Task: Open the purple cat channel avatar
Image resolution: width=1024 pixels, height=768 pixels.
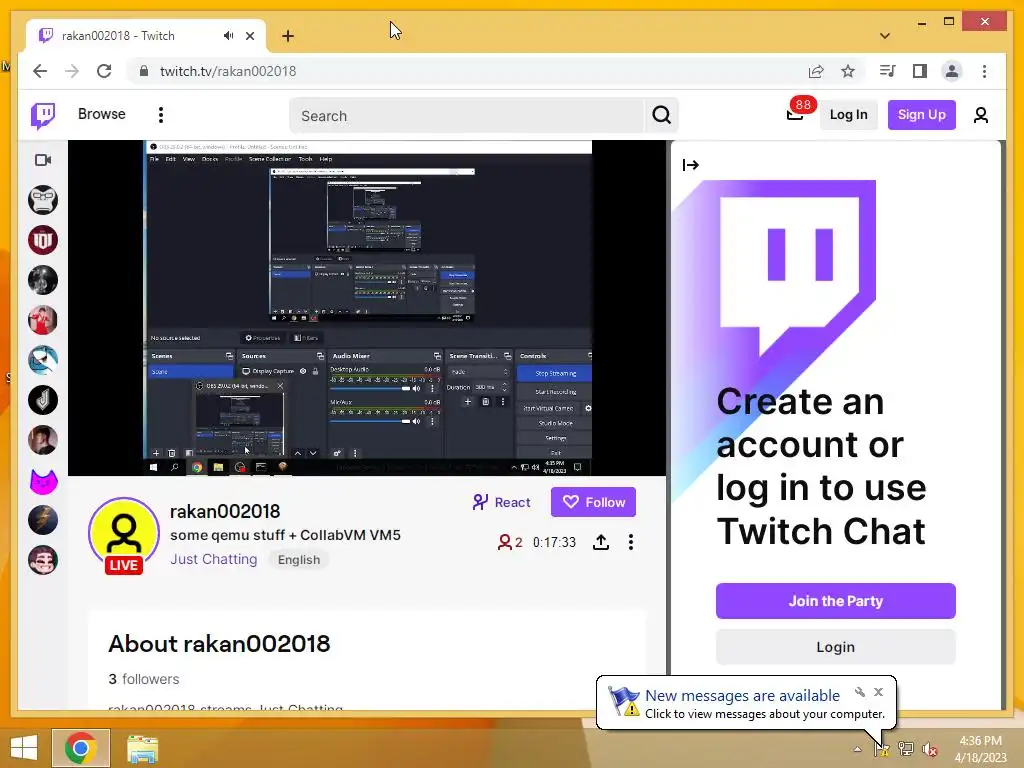Action: [43, 481]
